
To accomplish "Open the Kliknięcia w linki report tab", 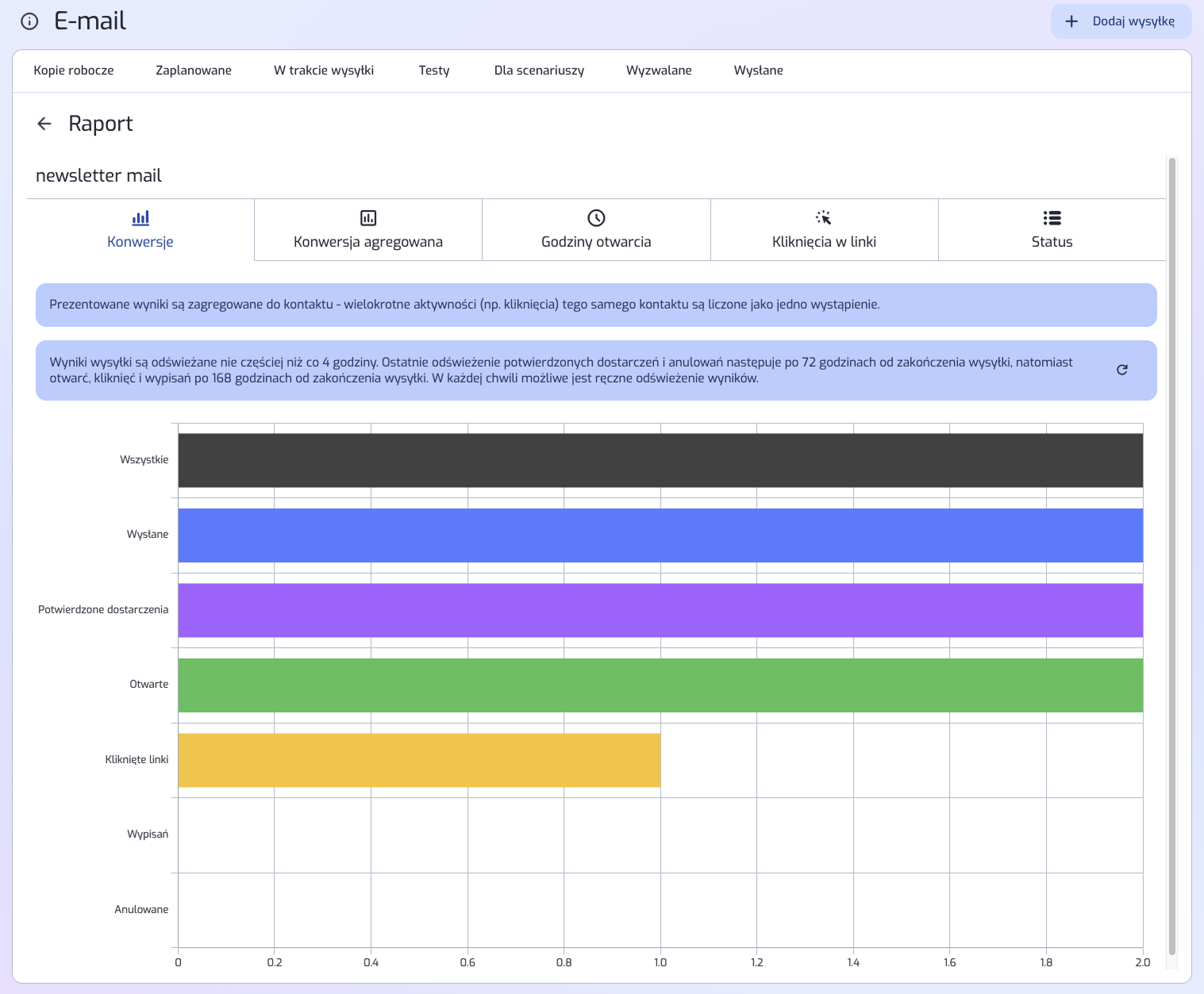I will [x=824, y=230].
